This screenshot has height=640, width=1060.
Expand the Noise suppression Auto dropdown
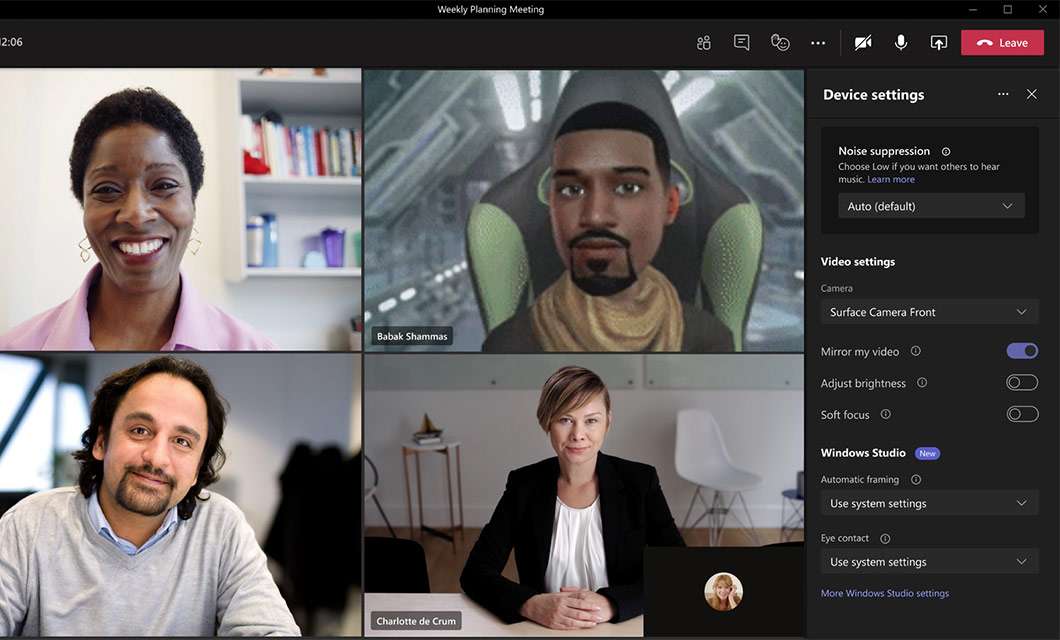click(x=930, y=206)
